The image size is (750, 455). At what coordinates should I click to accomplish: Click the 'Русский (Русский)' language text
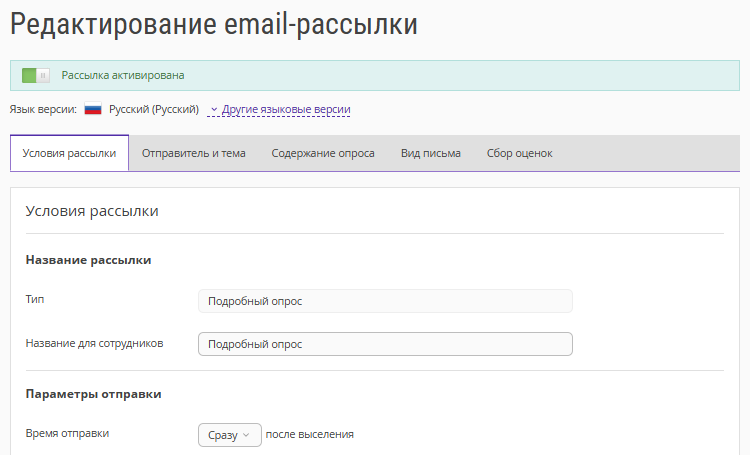(154, 109)
